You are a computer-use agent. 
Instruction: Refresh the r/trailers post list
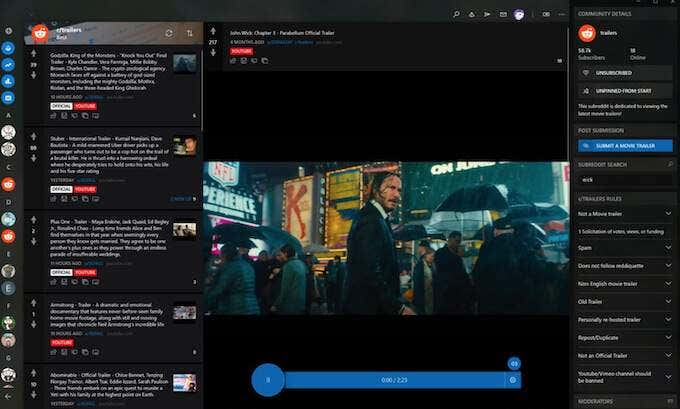pyautogui.click(x=167, y=33)
